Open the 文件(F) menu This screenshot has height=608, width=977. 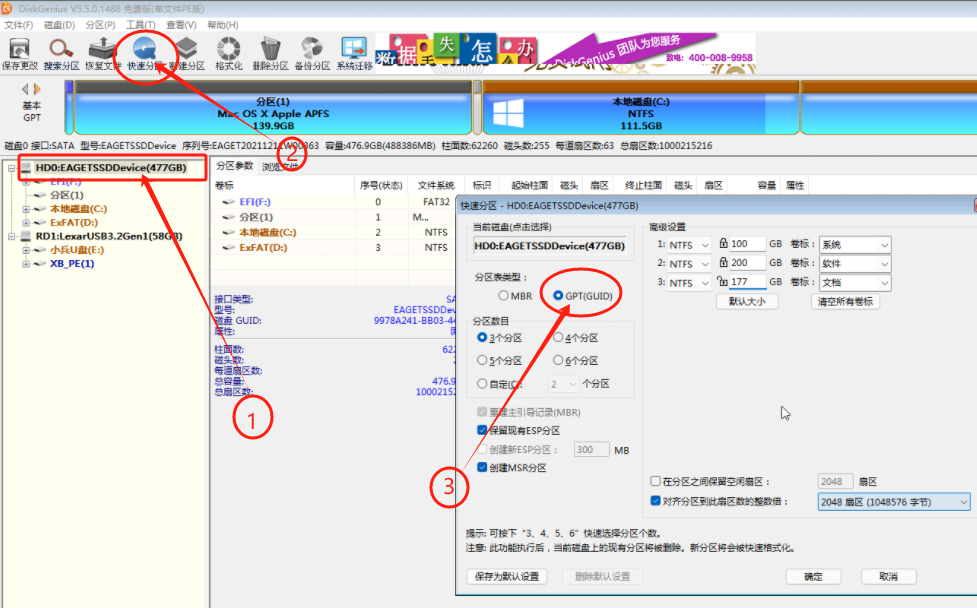coord(19,25)
